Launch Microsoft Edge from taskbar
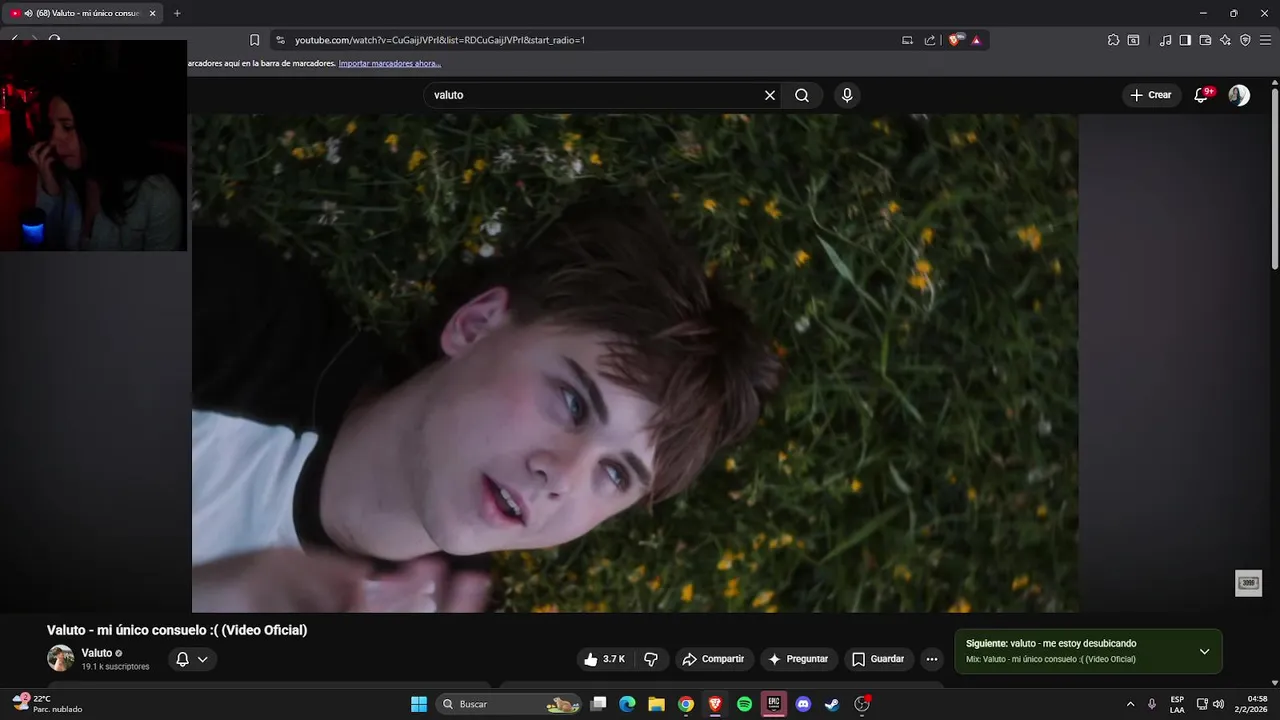Image resolution: width=1280 pixels, height=720 pixels. (627, 704)
